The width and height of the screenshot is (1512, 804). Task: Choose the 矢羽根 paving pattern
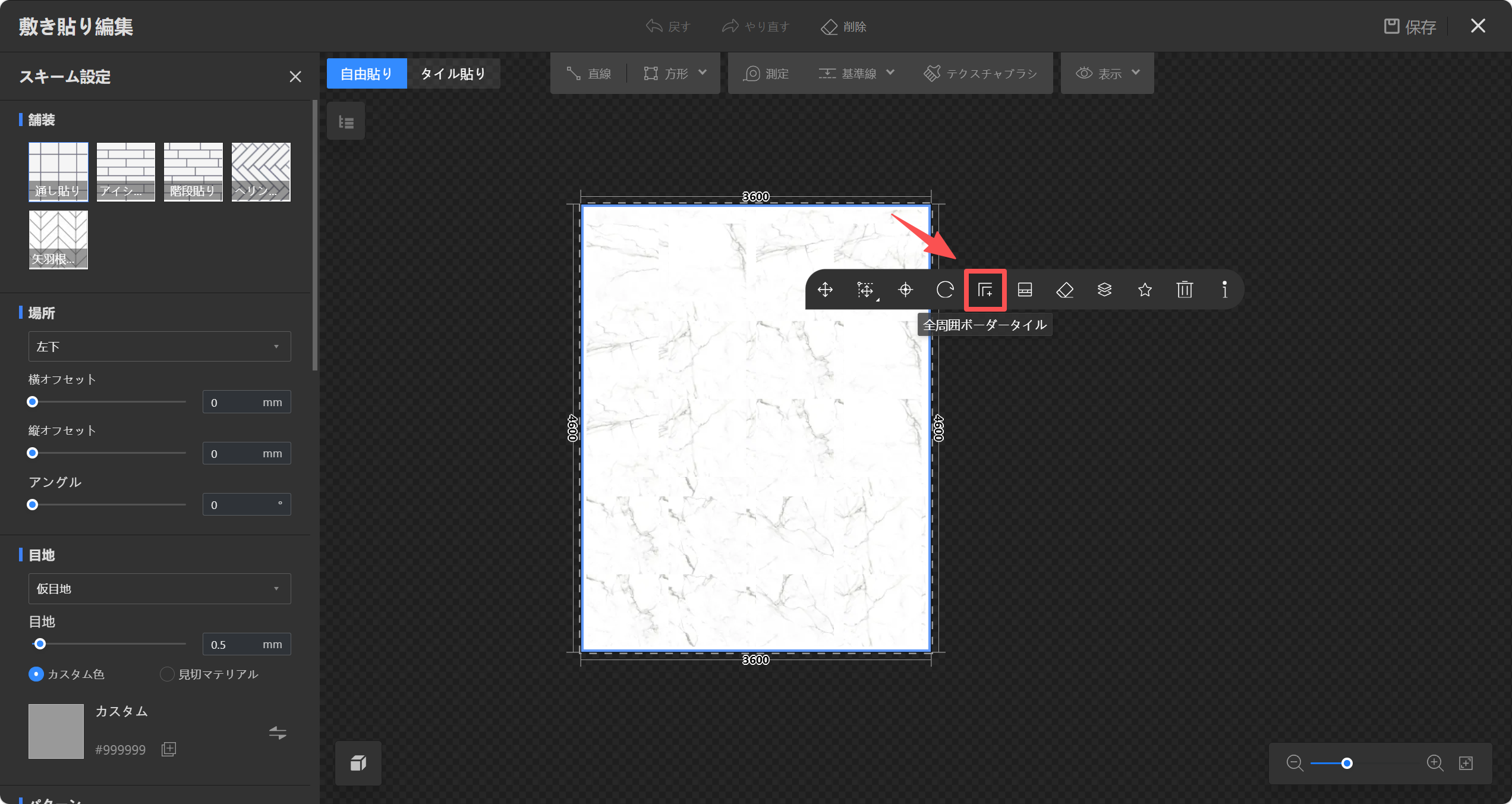(x=58, y=240)
